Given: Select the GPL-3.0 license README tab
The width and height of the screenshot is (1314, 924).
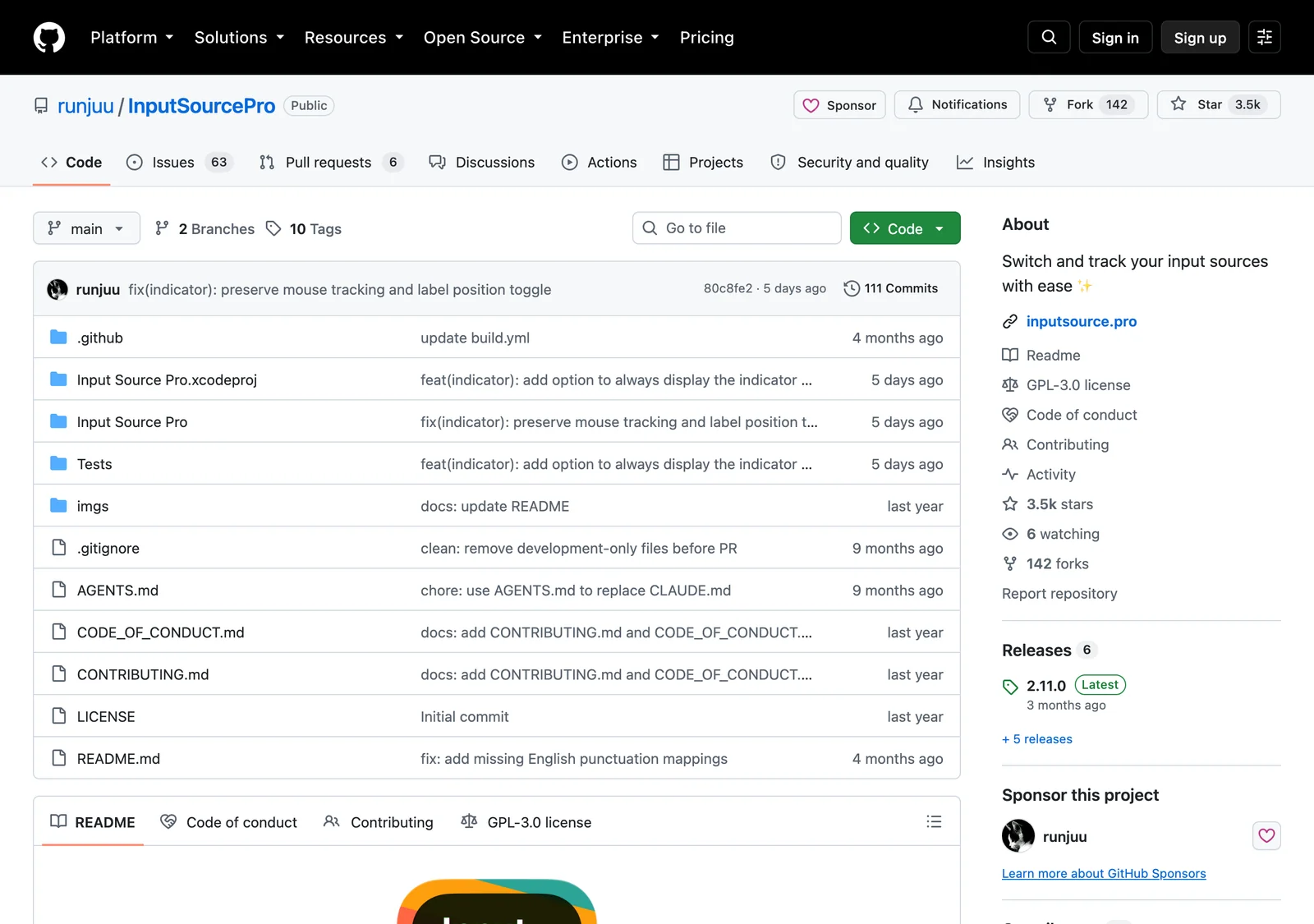Looking at the screenshot, I should click(x=526, y=822).
